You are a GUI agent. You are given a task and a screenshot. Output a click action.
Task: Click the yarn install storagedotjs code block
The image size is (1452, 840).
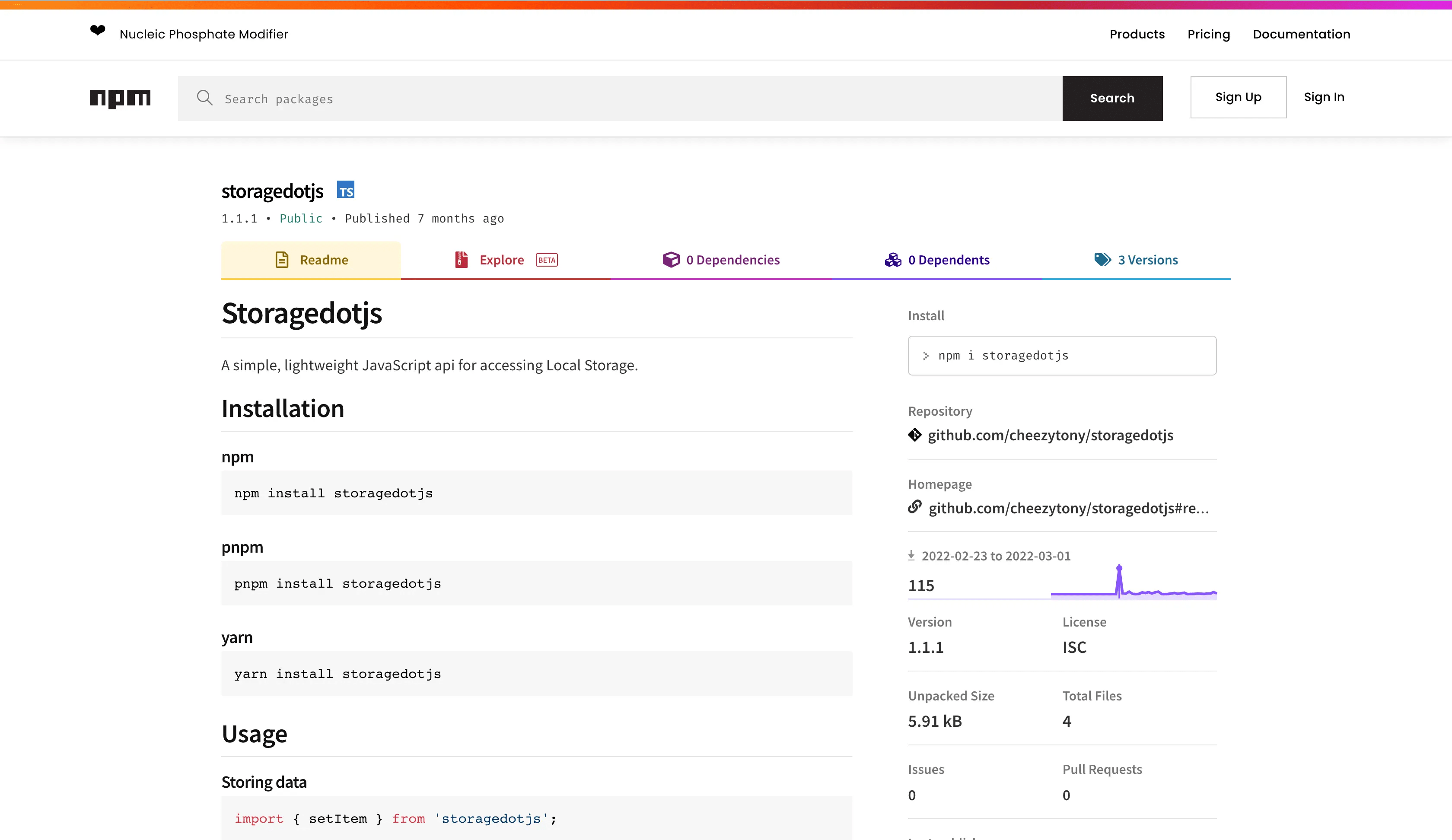pos(536,674)
